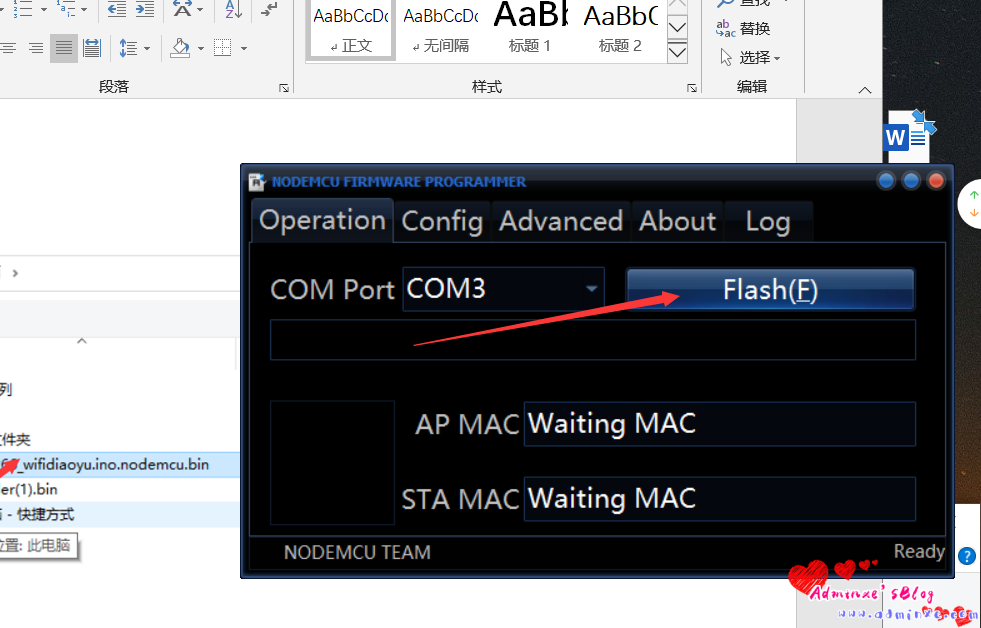Click the shading paint bucket icon
This screenshot has height=628, width=981.
(x=180, y=48)
